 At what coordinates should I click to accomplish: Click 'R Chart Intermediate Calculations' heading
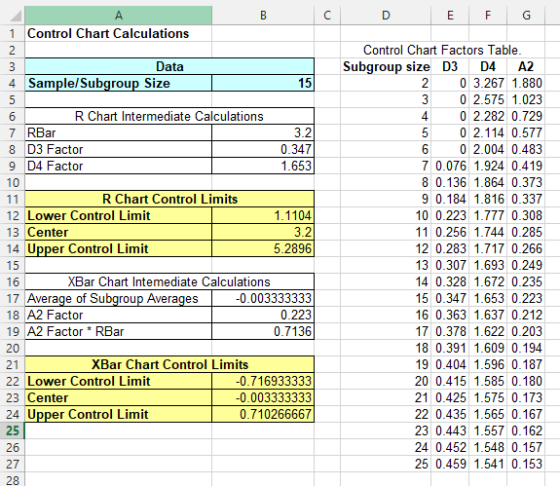click(170, 116)
